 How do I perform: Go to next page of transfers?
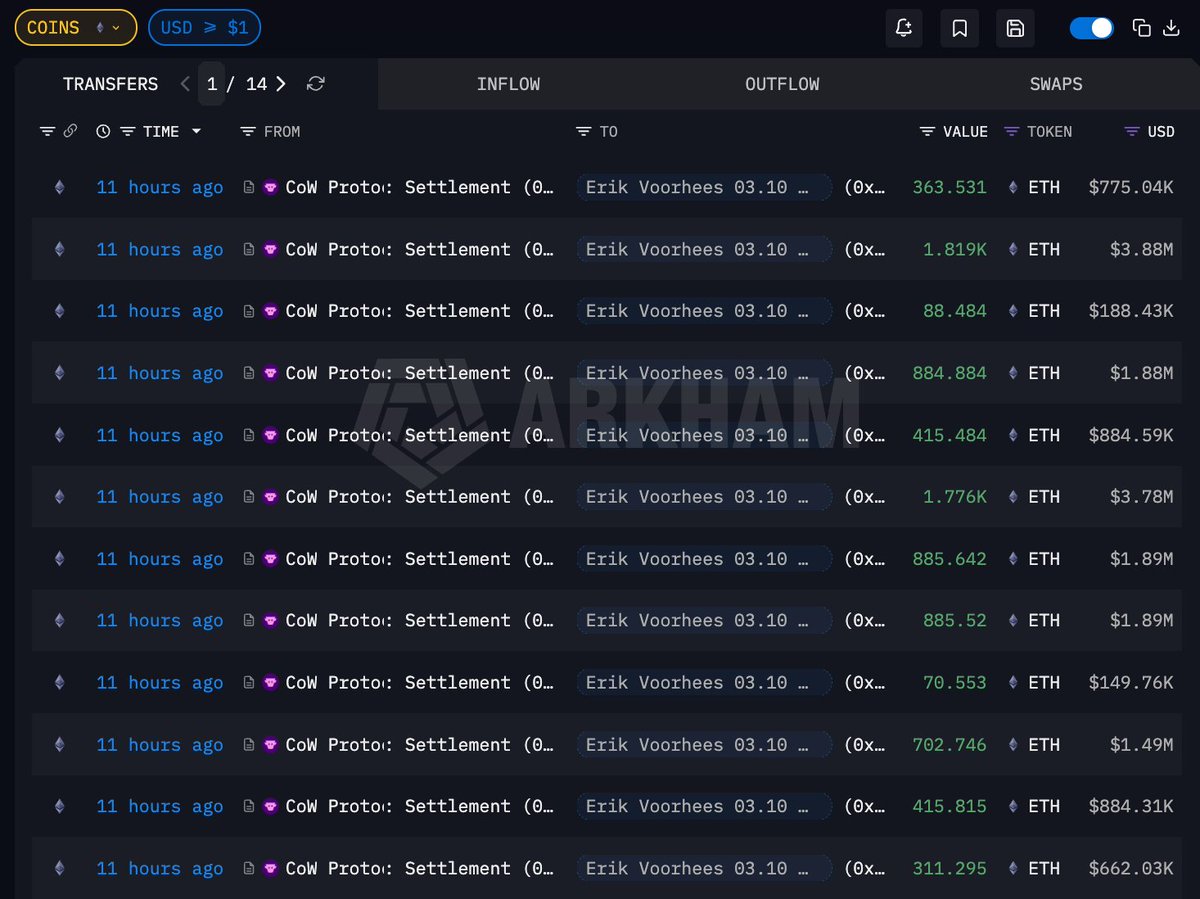pyautogui.click(x=281, y=84)
